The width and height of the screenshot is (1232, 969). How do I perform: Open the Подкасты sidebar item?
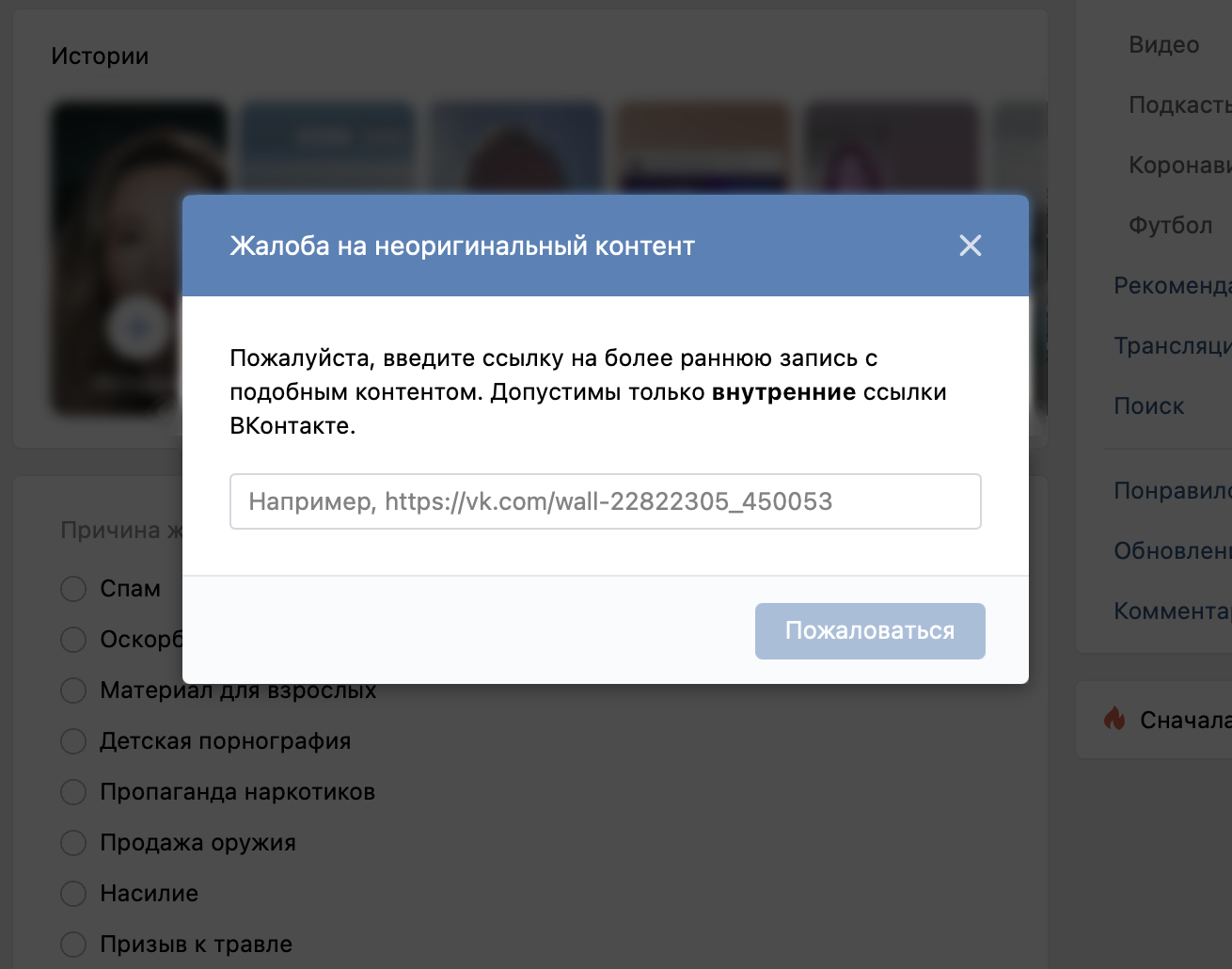1180,105
